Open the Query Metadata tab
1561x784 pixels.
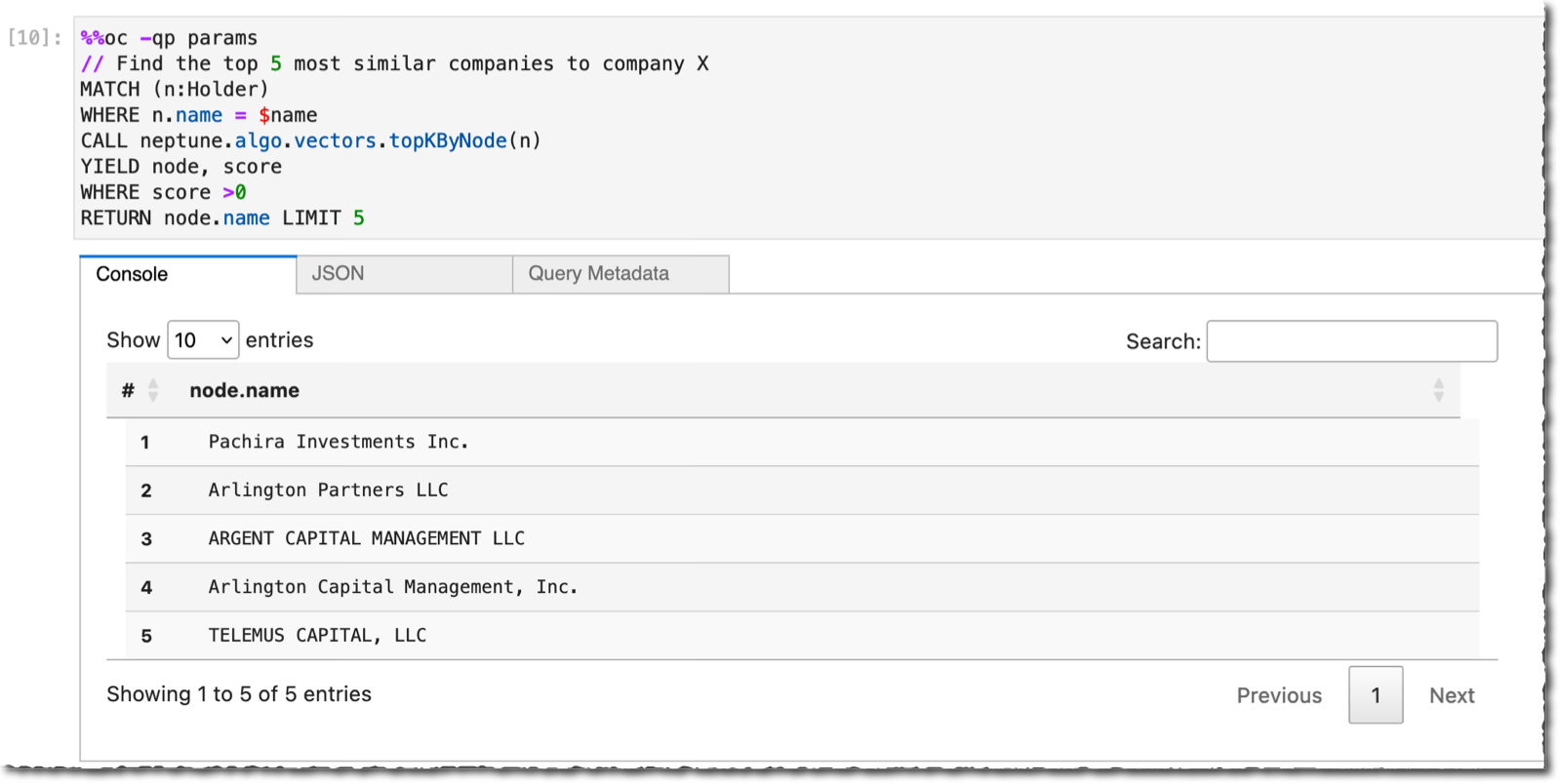click(620, 274)
